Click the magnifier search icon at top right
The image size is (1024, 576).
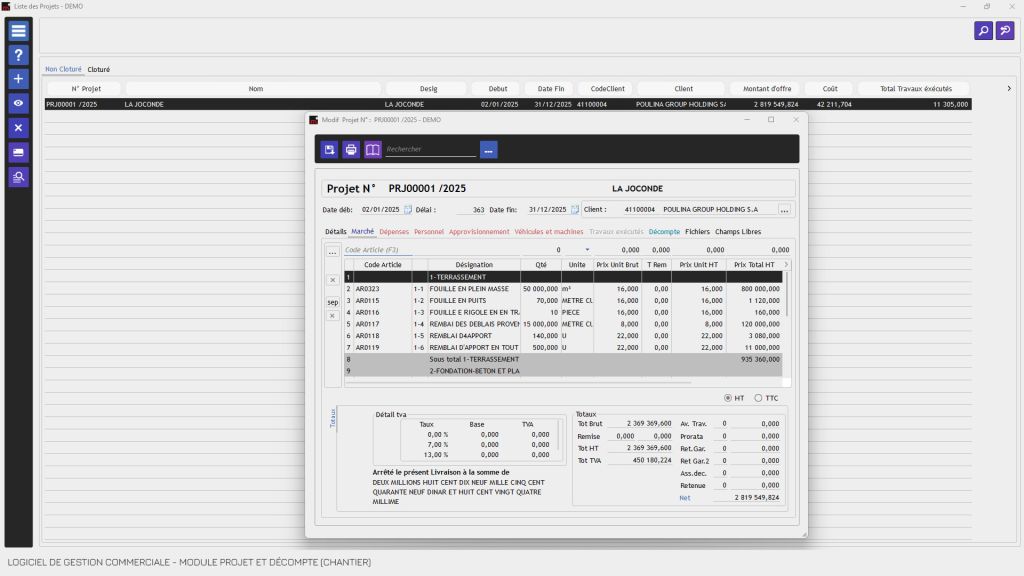[x=983, y=31]
